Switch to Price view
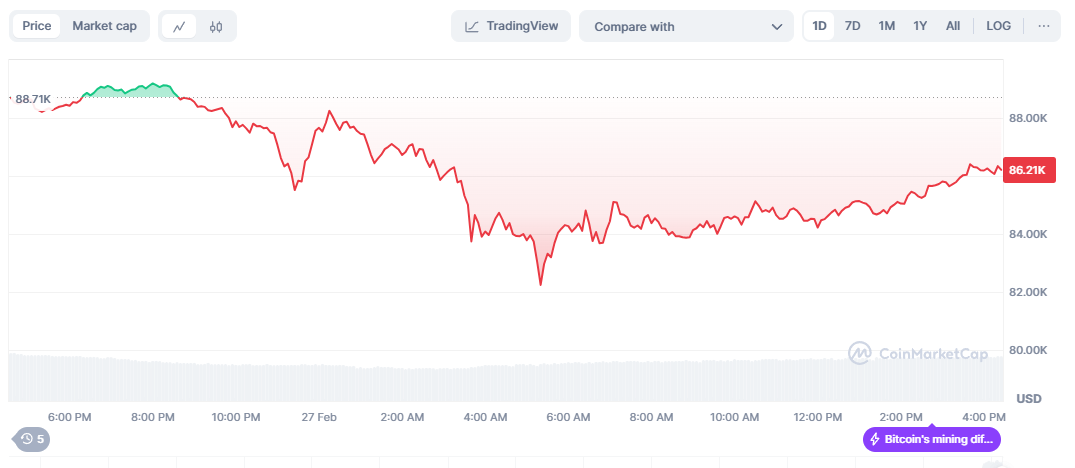The width and height of the screenshot is (1075, 468). pos(37,26)
